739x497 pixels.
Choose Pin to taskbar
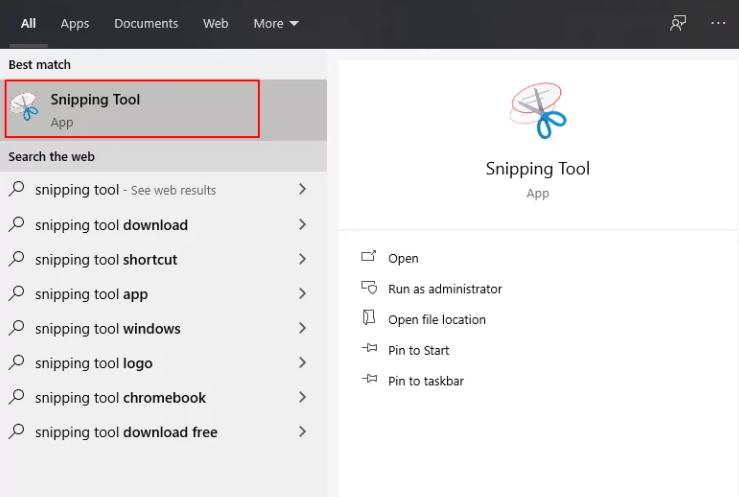[x=426, y=381]
